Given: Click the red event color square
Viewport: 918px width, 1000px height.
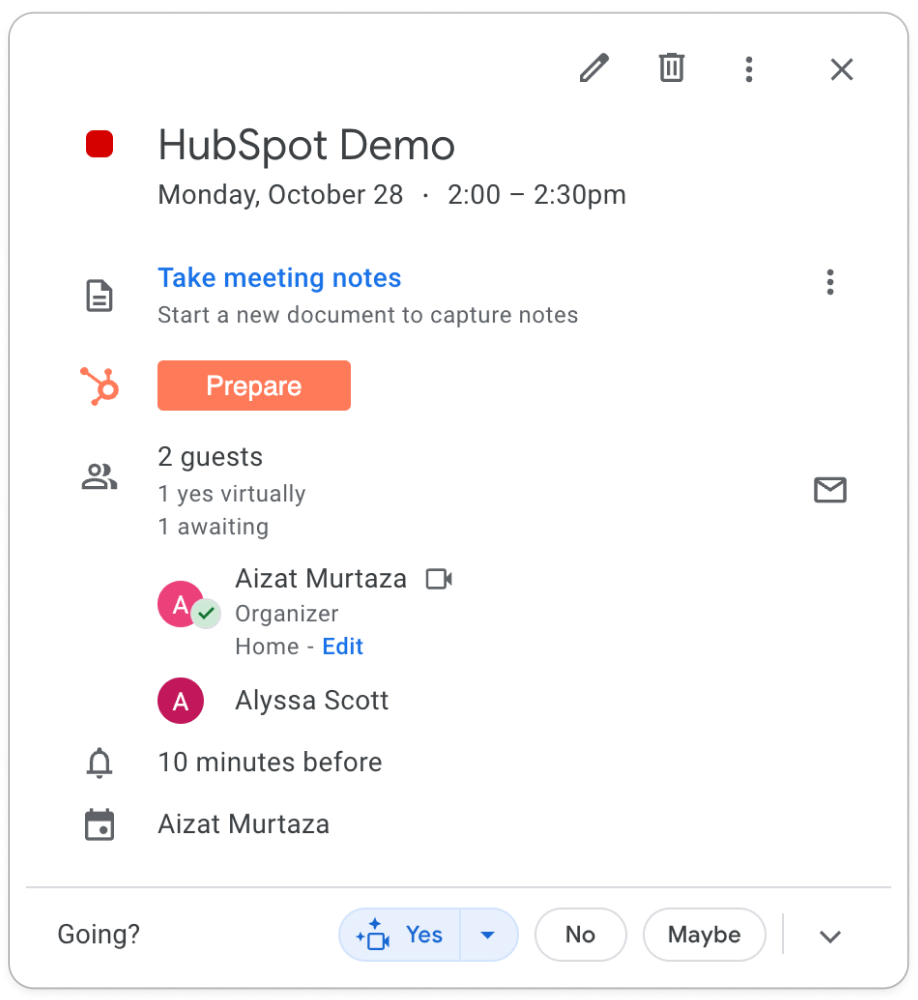Looking at the screenshot, I should pyautogui.click(x=100, y=143).
